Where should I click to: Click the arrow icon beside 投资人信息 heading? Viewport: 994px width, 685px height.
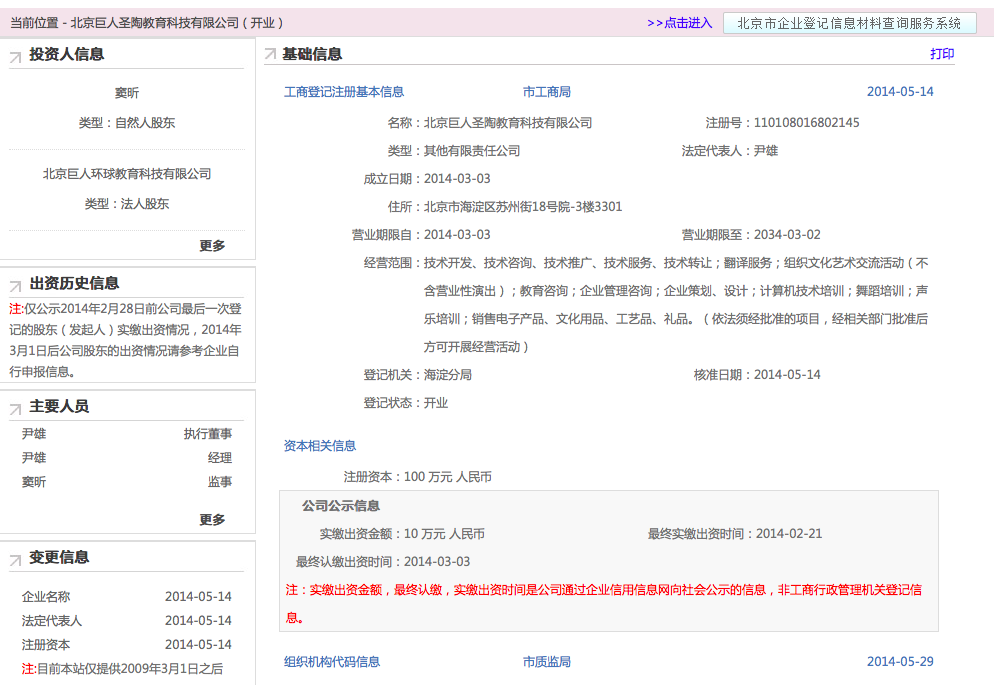[x=15, y=58]
